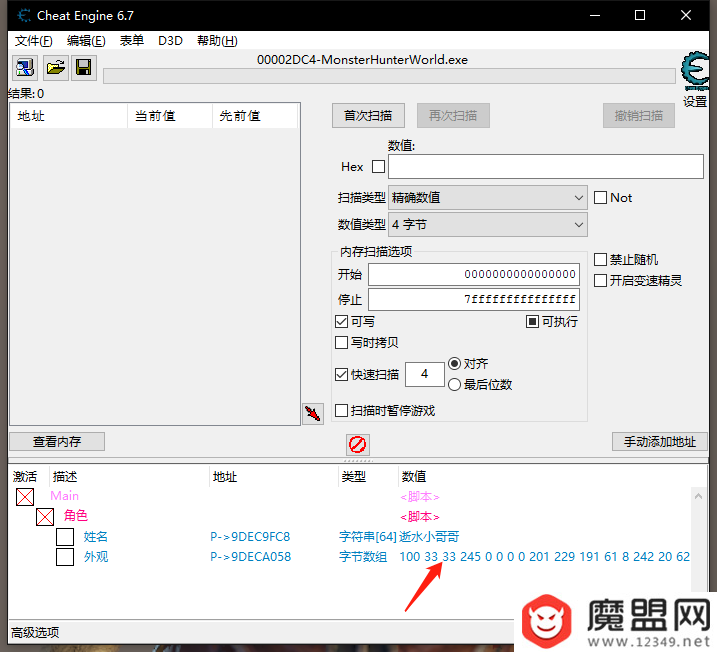Click the scan progress bar
Viewport: 717px width, 652px height.
click(x=389, y=76)
